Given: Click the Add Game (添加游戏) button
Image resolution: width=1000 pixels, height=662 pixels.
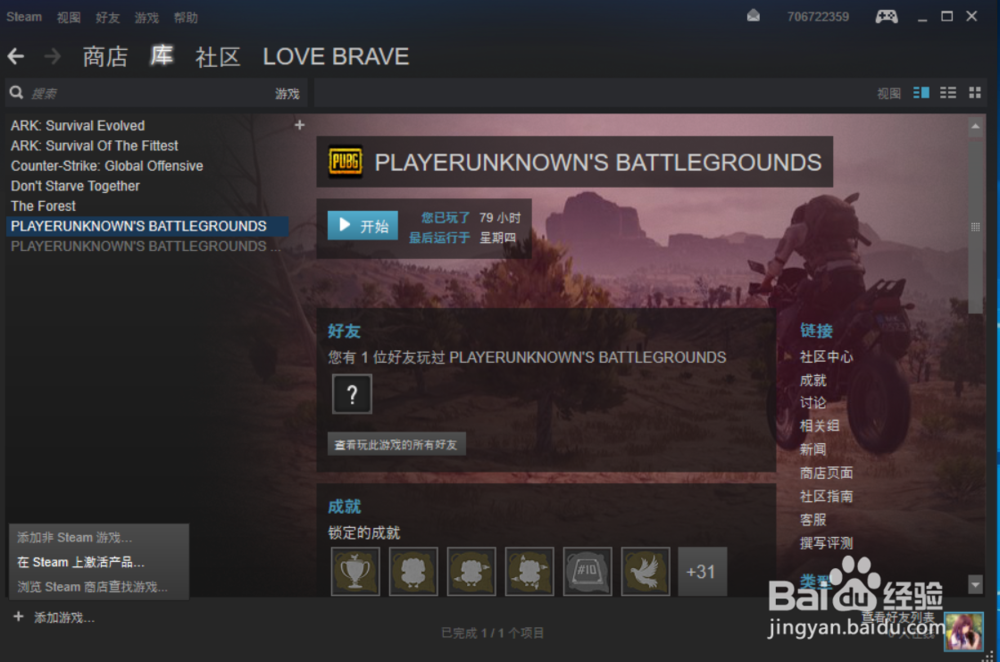Looking at the screenshot, I should (54, 617).
